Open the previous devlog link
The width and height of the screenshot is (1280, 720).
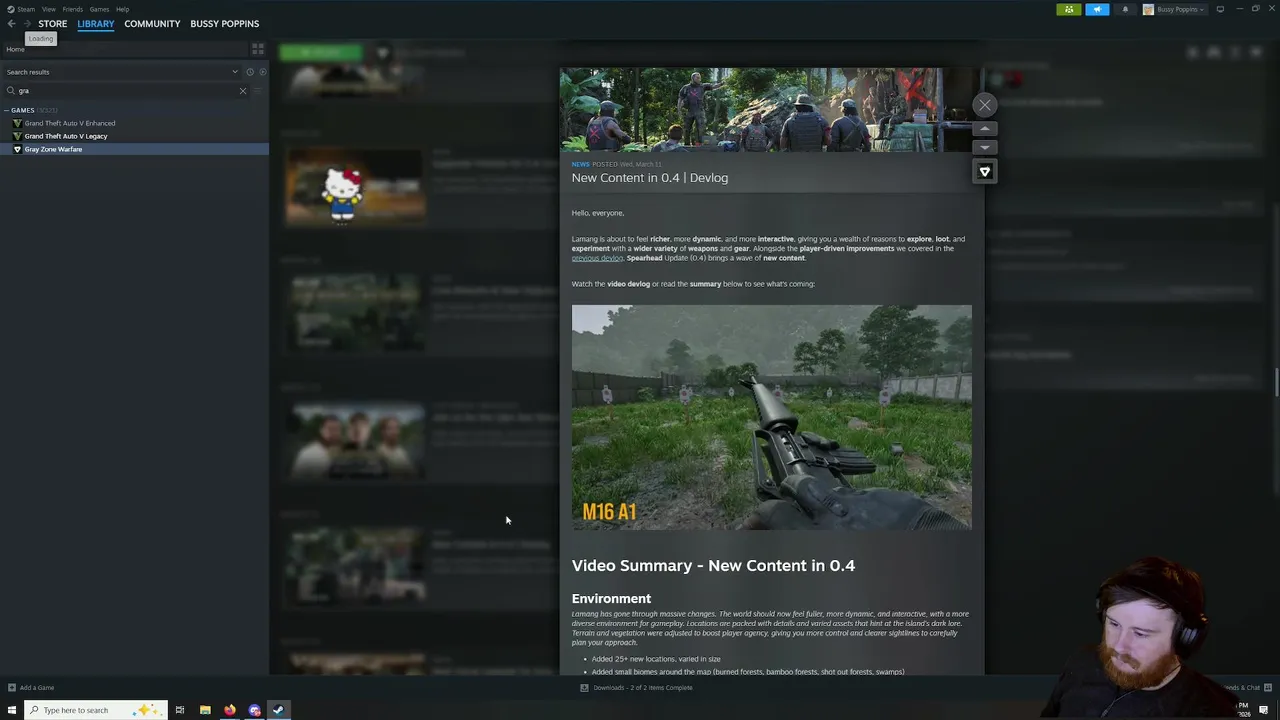[x=597, y=258]
